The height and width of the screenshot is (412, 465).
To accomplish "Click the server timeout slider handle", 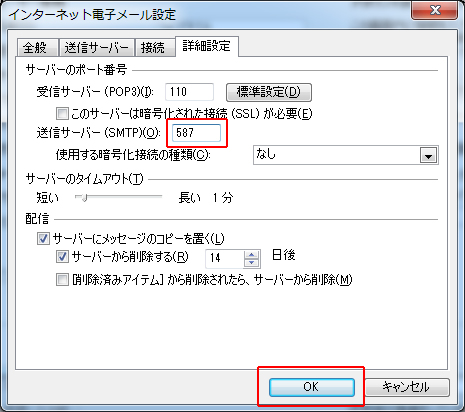I will coord(84,198).
